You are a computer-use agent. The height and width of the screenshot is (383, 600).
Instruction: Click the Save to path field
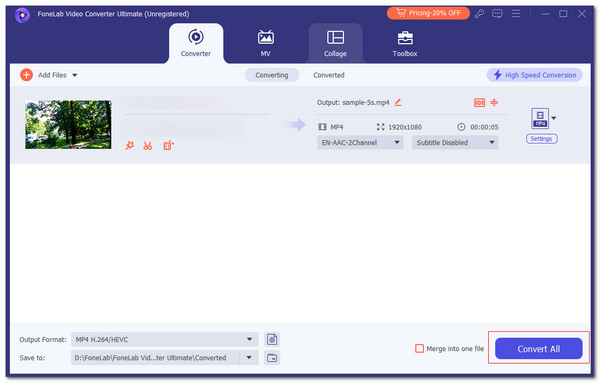tap(155, 358)
